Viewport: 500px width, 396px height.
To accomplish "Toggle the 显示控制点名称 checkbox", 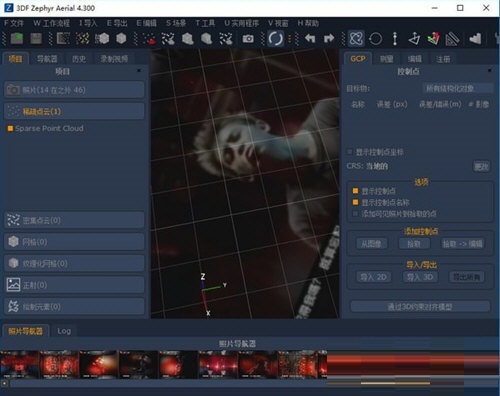I will tap(355, 202).
